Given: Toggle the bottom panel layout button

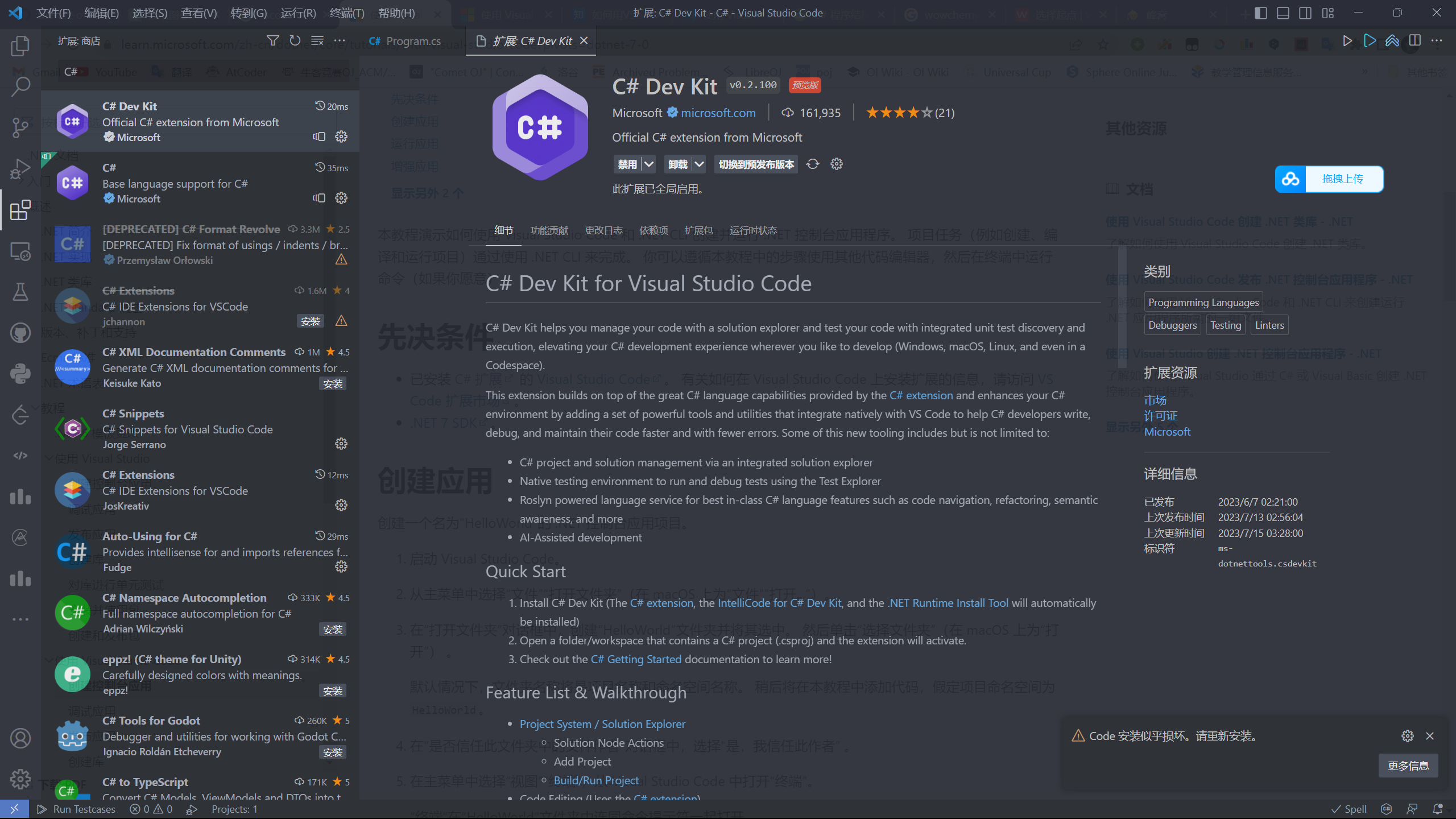Looking at the screenshot, I should pyautogui.click(x=1283, y=13).
